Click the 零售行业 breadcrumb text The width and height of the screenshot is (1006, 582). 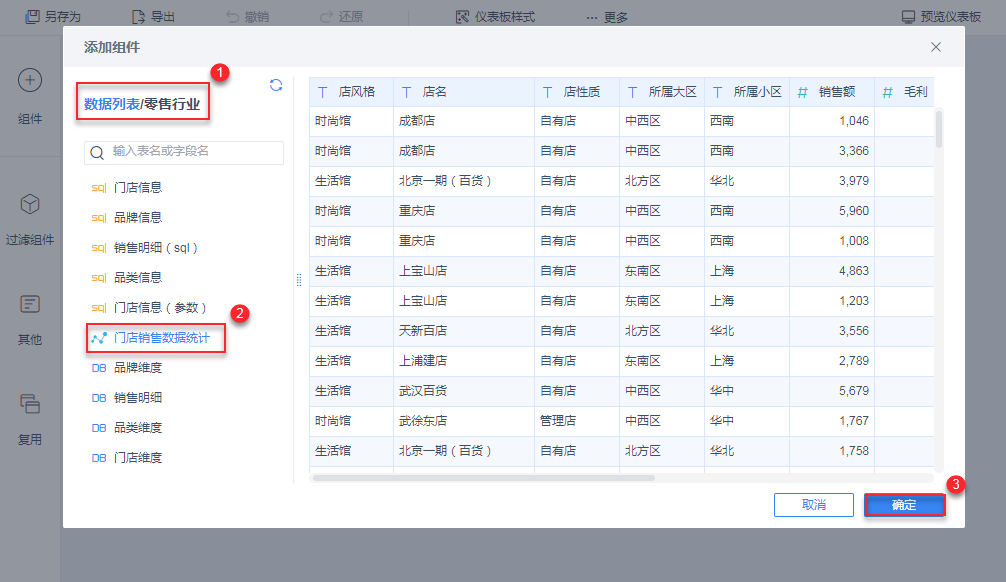(x=172, y=104)
